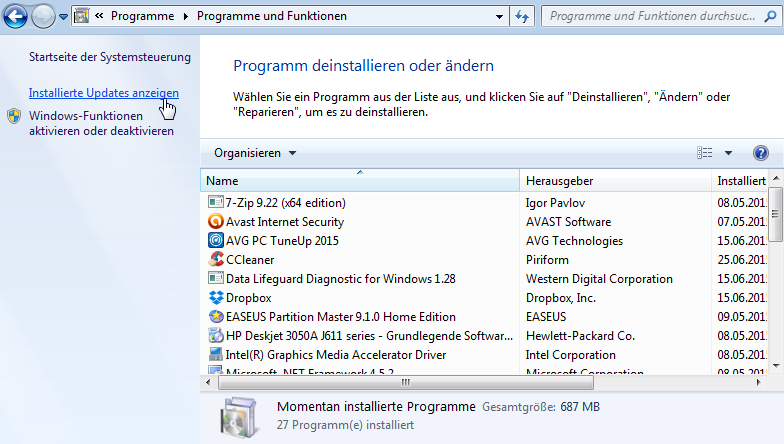Open the Organisieren menu
Viewport: 784px width, 444px height.
(255, 153)
